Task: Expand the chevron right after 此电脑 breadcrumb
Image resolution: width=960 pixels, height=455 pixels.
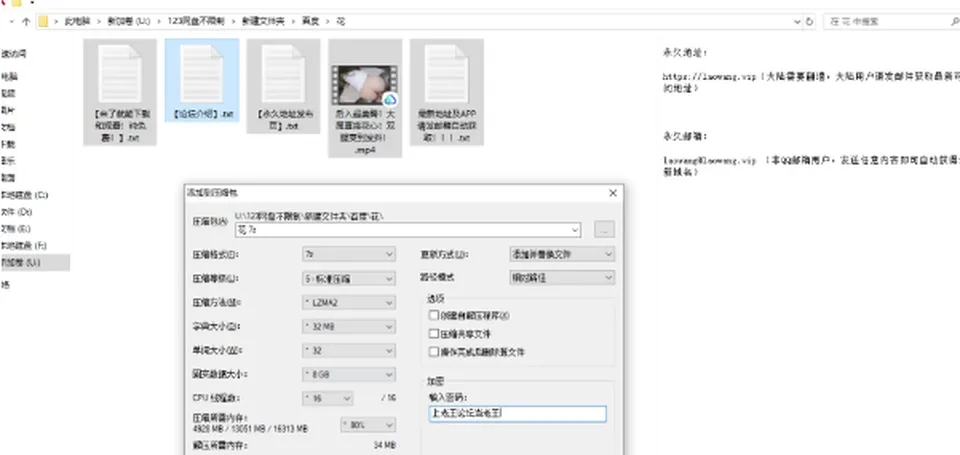Action: [99, 21]
